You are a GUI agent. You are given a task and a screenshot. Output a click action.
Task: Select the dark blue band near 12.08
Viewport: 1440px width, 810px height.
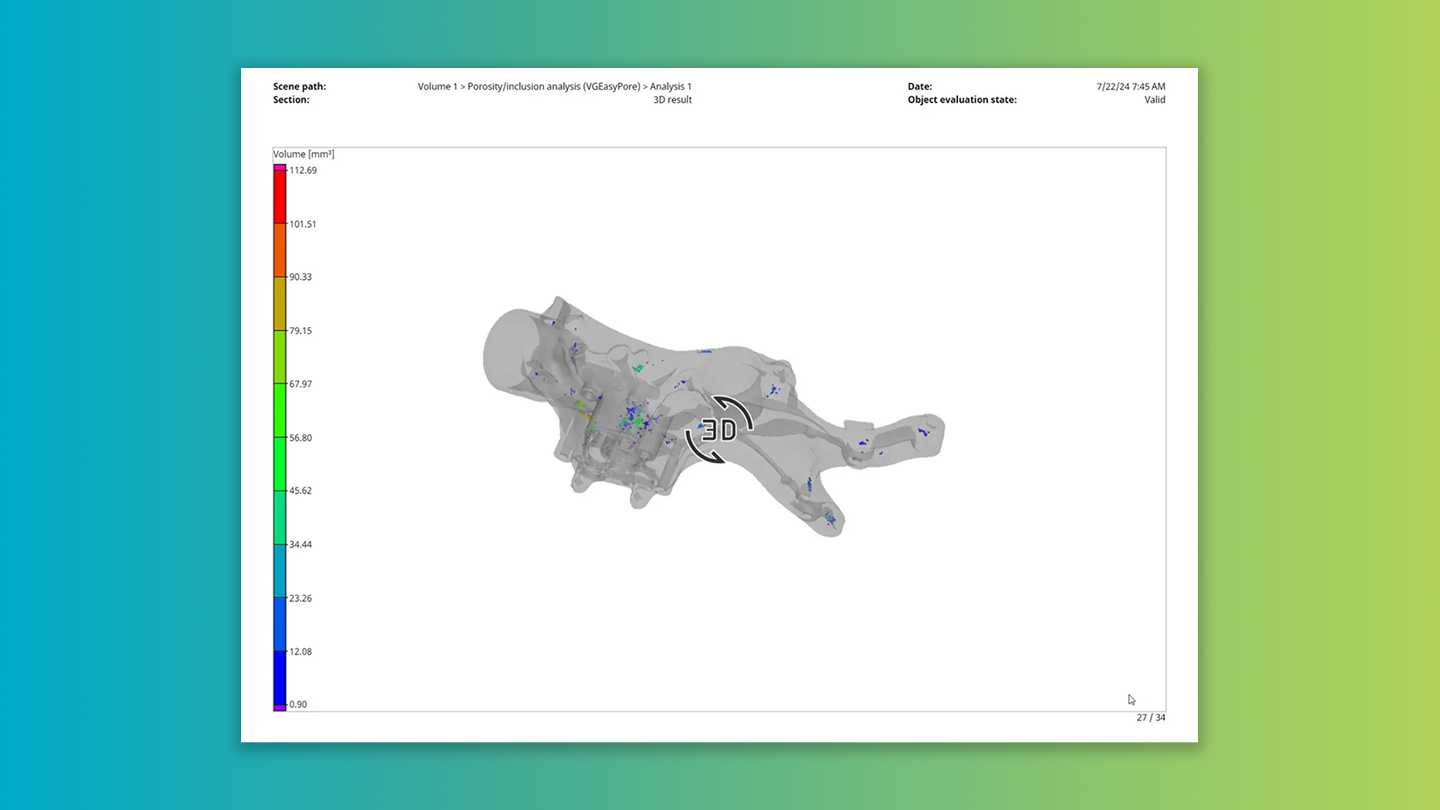click(280, 678)
